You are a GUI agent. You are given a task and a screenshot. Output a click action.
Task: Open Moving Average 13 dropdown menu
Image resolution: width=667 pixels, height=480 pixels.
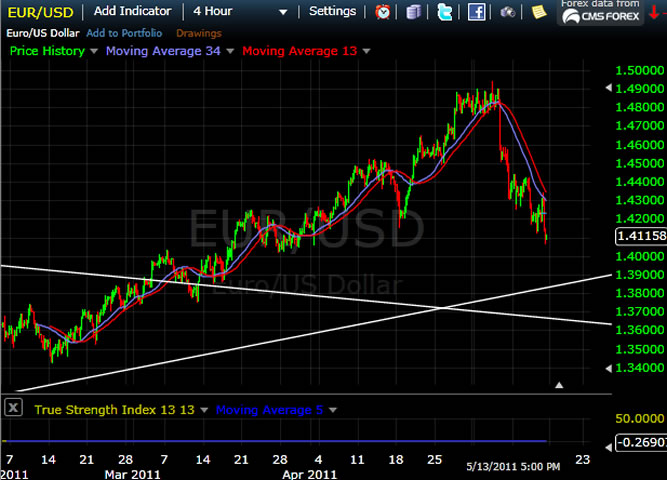coord(366,51)
